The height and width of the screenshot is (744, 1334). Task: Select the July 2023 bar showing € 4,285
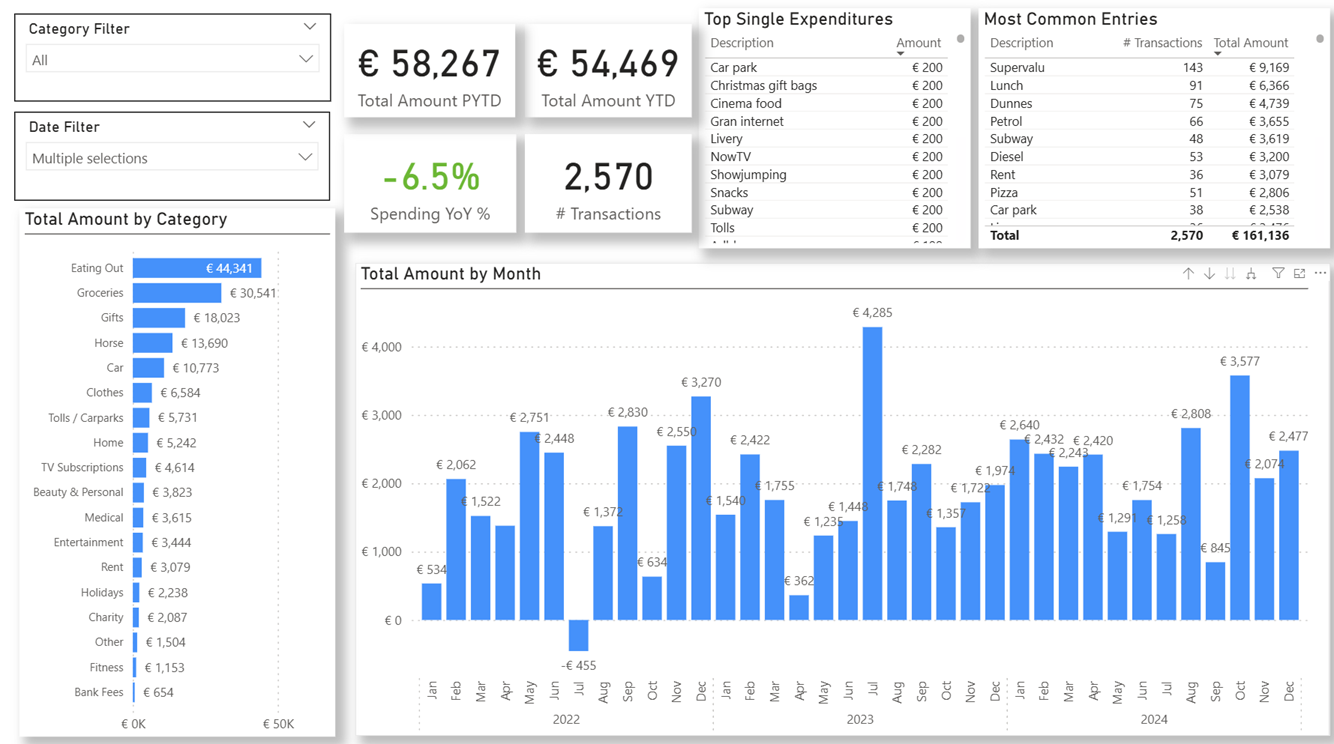pos(872,473)
